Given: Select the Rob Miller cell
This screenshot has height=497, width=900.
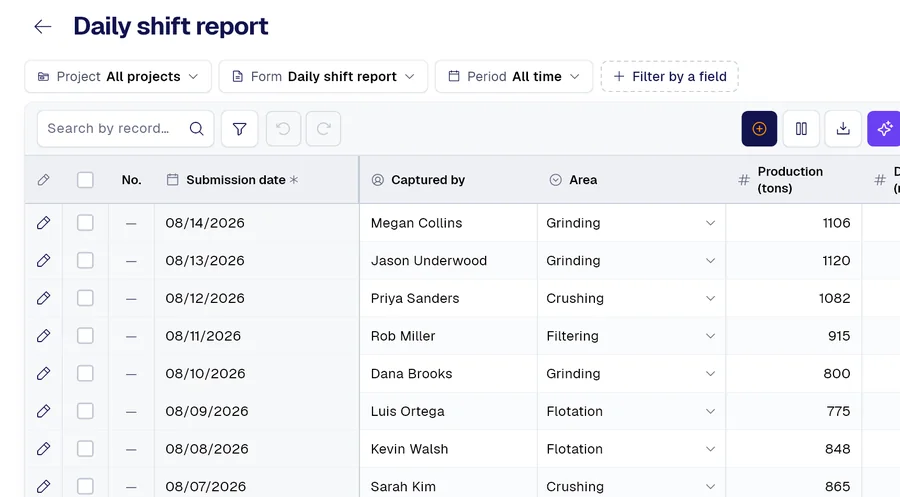Looking at the screenshot, I should click(449, 336).
